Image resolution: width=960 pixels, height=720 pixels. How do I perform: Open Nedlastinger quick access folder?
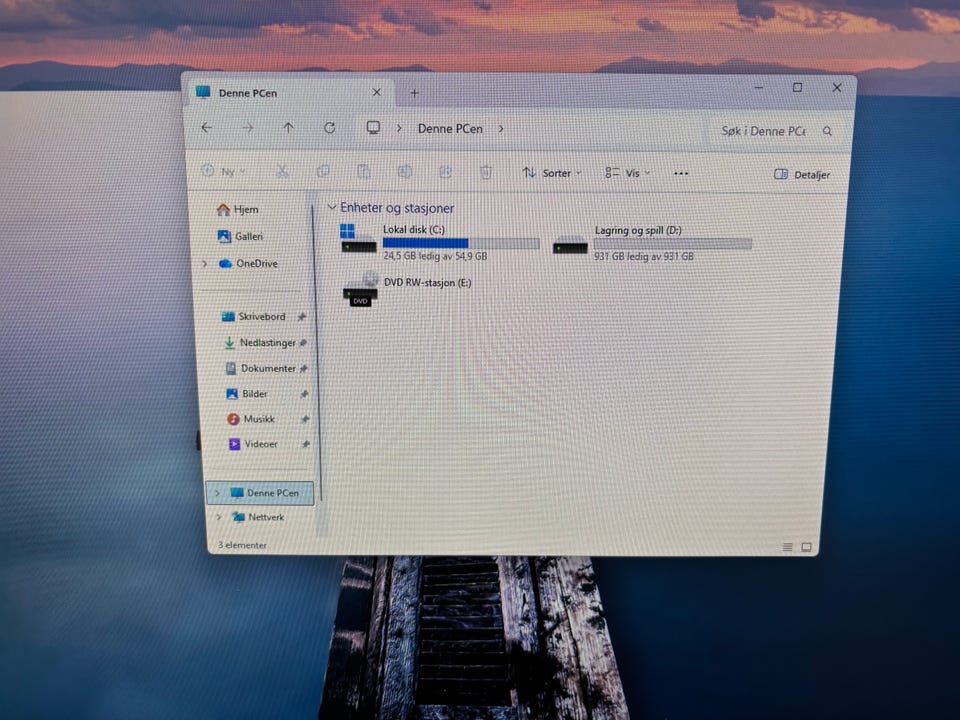tap(260, 343)
